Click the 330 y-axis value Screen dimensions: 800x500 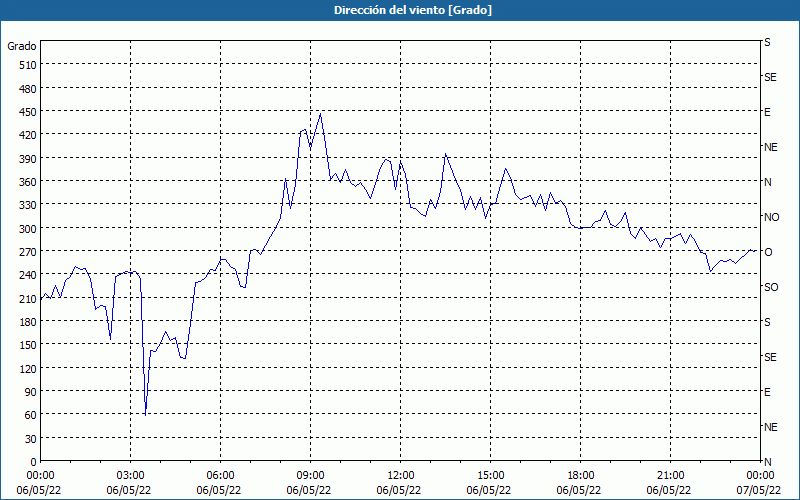28,205
